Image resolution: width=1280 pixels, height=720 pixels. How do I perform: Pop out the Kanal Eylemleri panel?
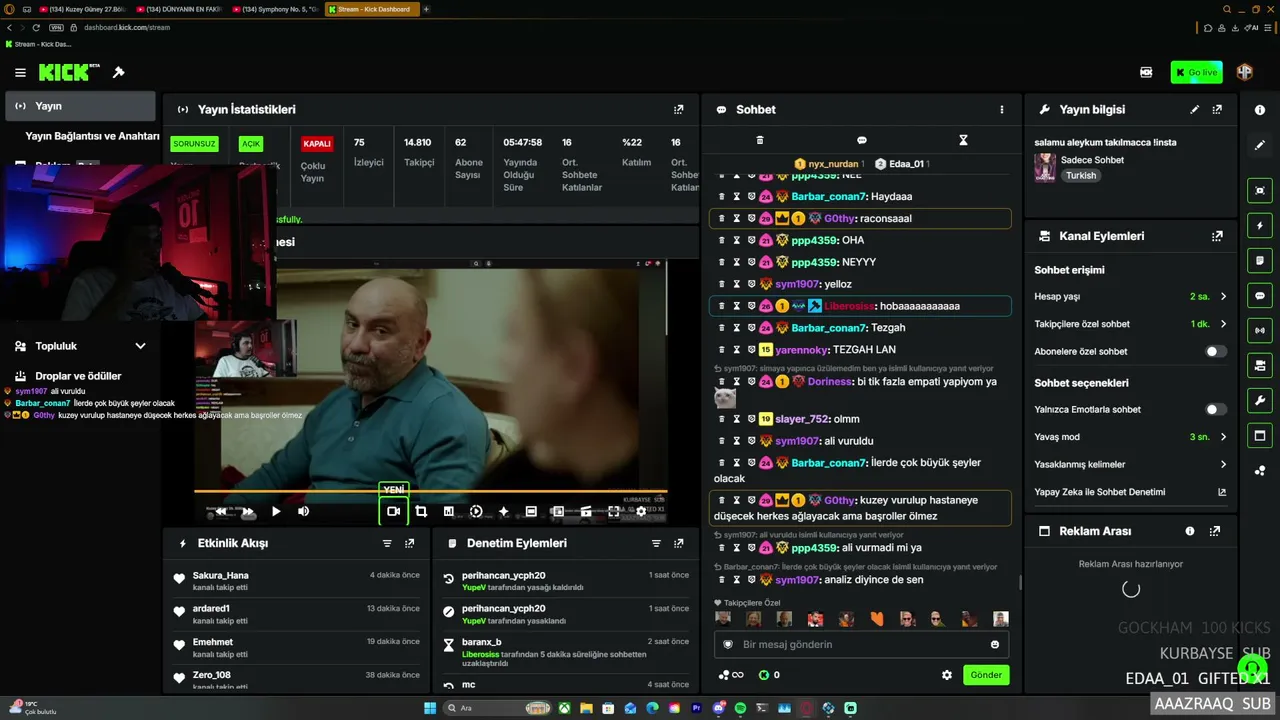click(1217, 236)
